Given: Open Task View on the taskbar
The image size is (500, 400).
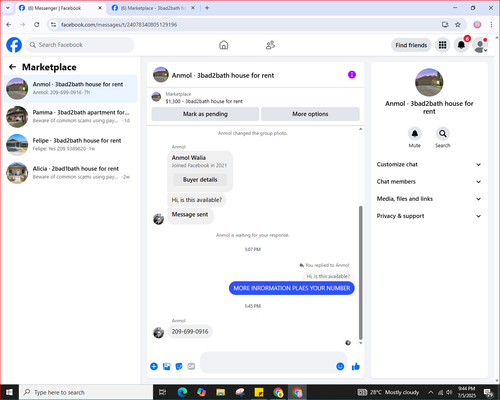Looking at the screenshot, I should click(163, 392).
